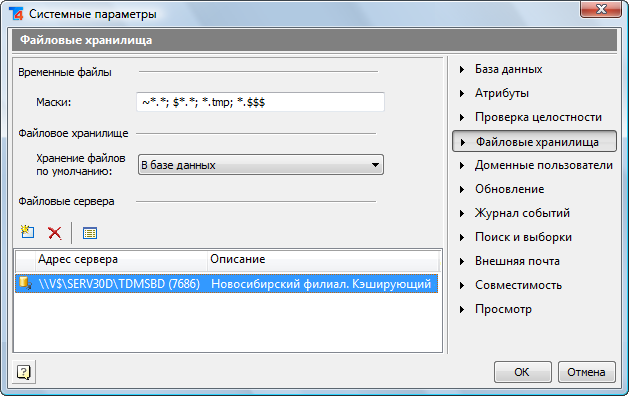Open the default file storage dropdown

[x=261, y=165]
